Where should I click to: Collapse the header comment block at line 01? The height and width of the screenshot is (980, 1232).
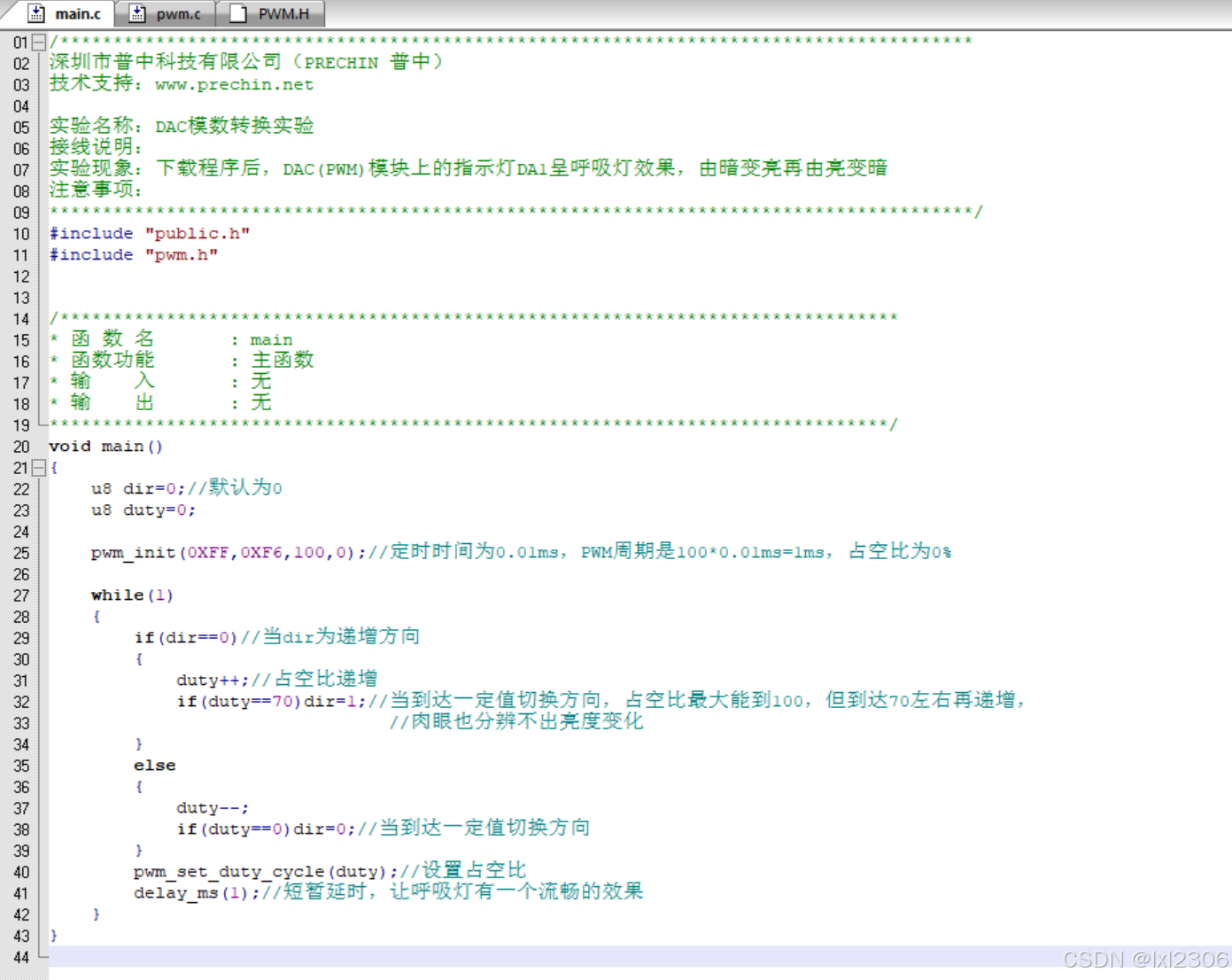click(x=38, y=42)
